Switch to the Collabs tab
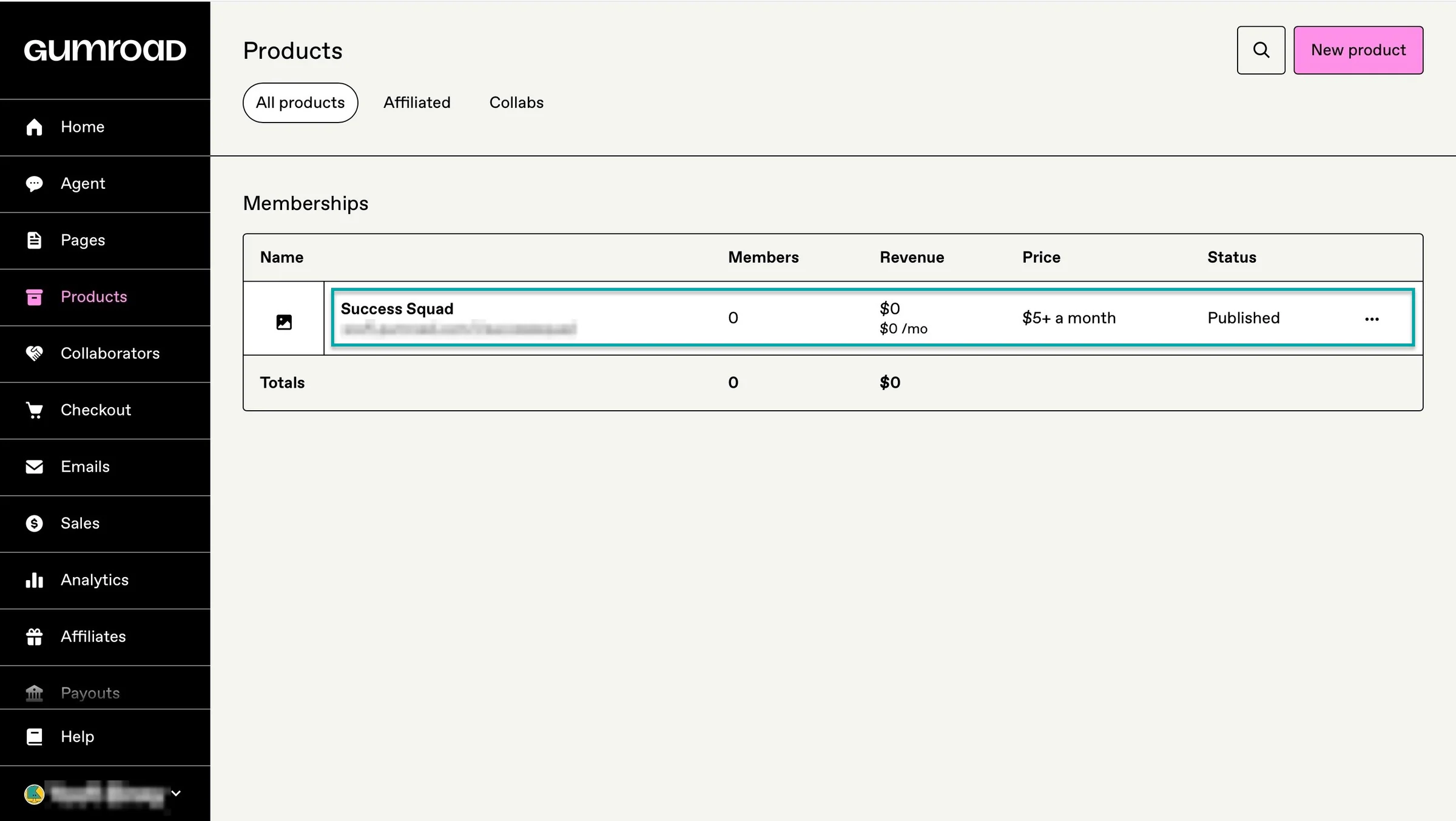1456x821 pixels. click(516, 103)
